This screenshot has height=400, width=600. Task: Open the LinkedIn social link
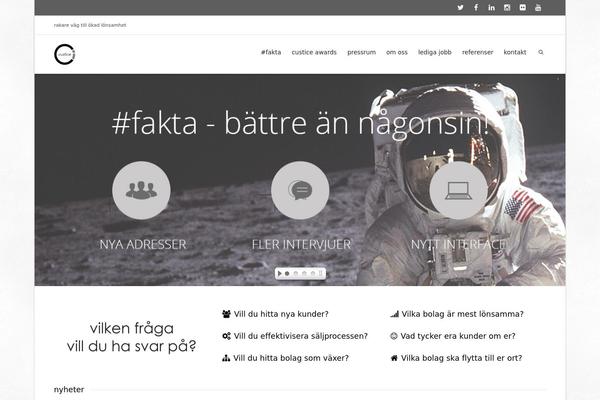pyautogui.click(x=491, y=7)
